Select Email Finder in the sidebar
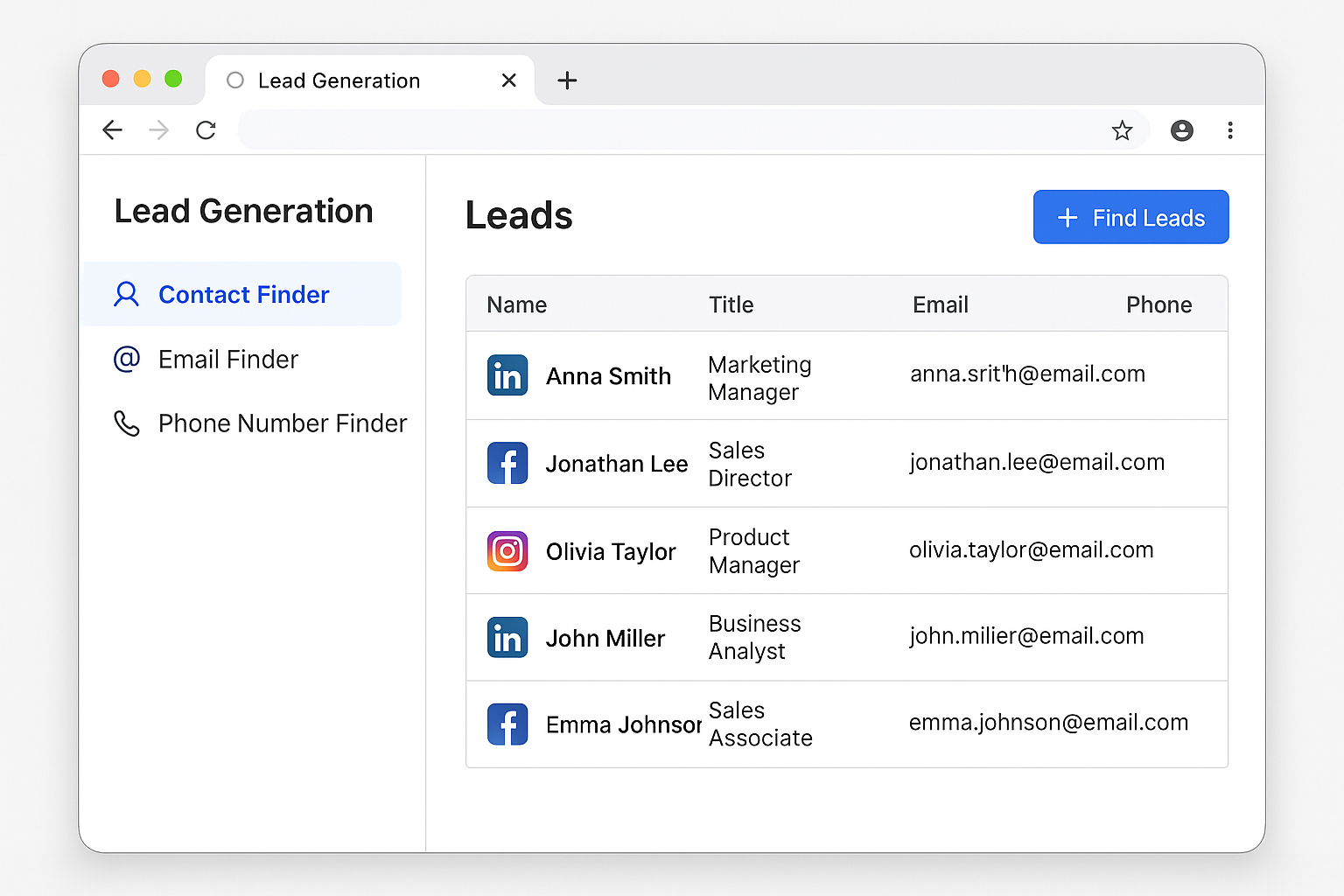This screenshot has height=896, width=1344. point(227,359)
